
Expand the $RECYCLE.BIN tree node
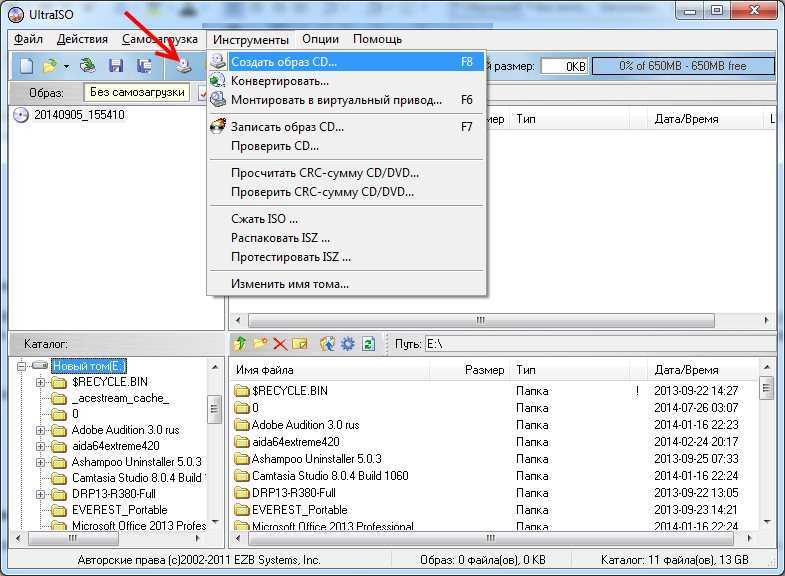(41, 383)
